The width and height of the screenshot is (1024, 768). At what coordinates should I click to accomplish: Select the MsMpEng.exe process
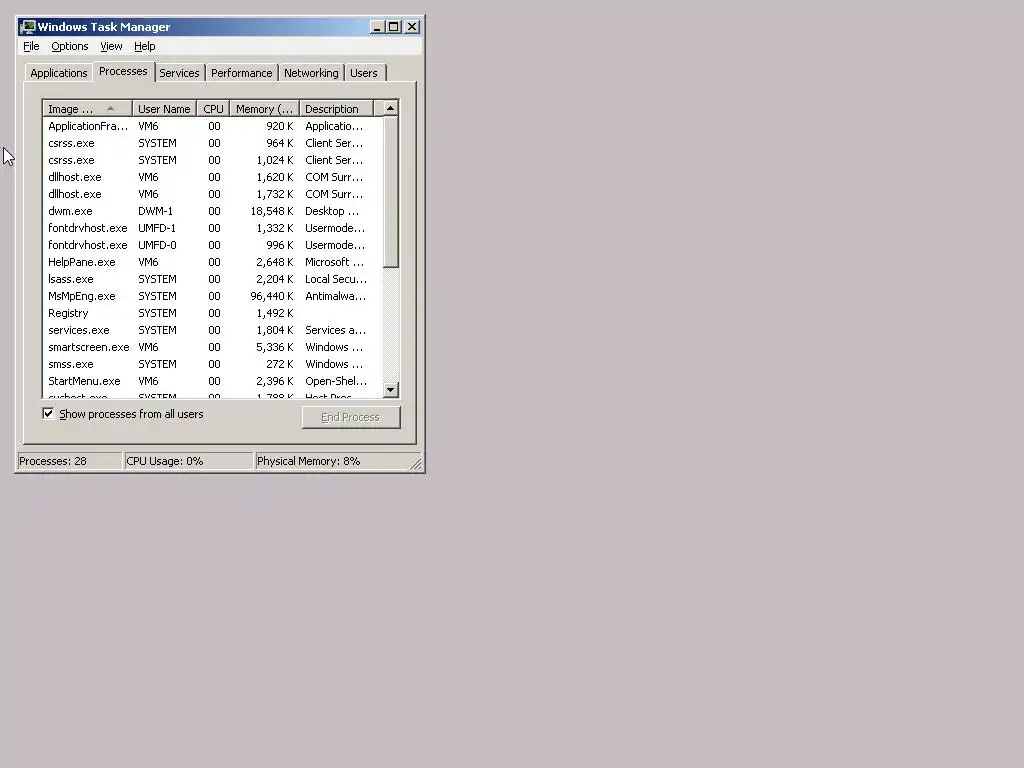[212, 296]
